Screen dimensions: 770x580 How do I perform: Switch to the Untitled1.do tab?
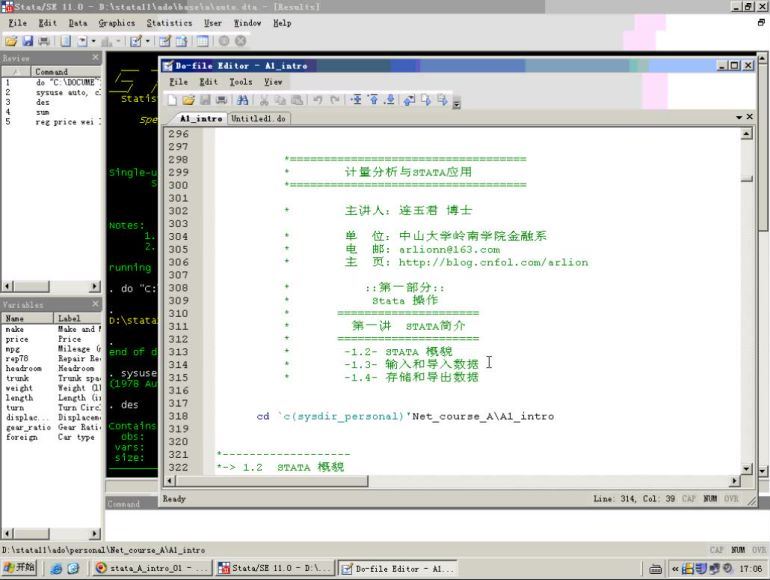click(x=258, y=118)
